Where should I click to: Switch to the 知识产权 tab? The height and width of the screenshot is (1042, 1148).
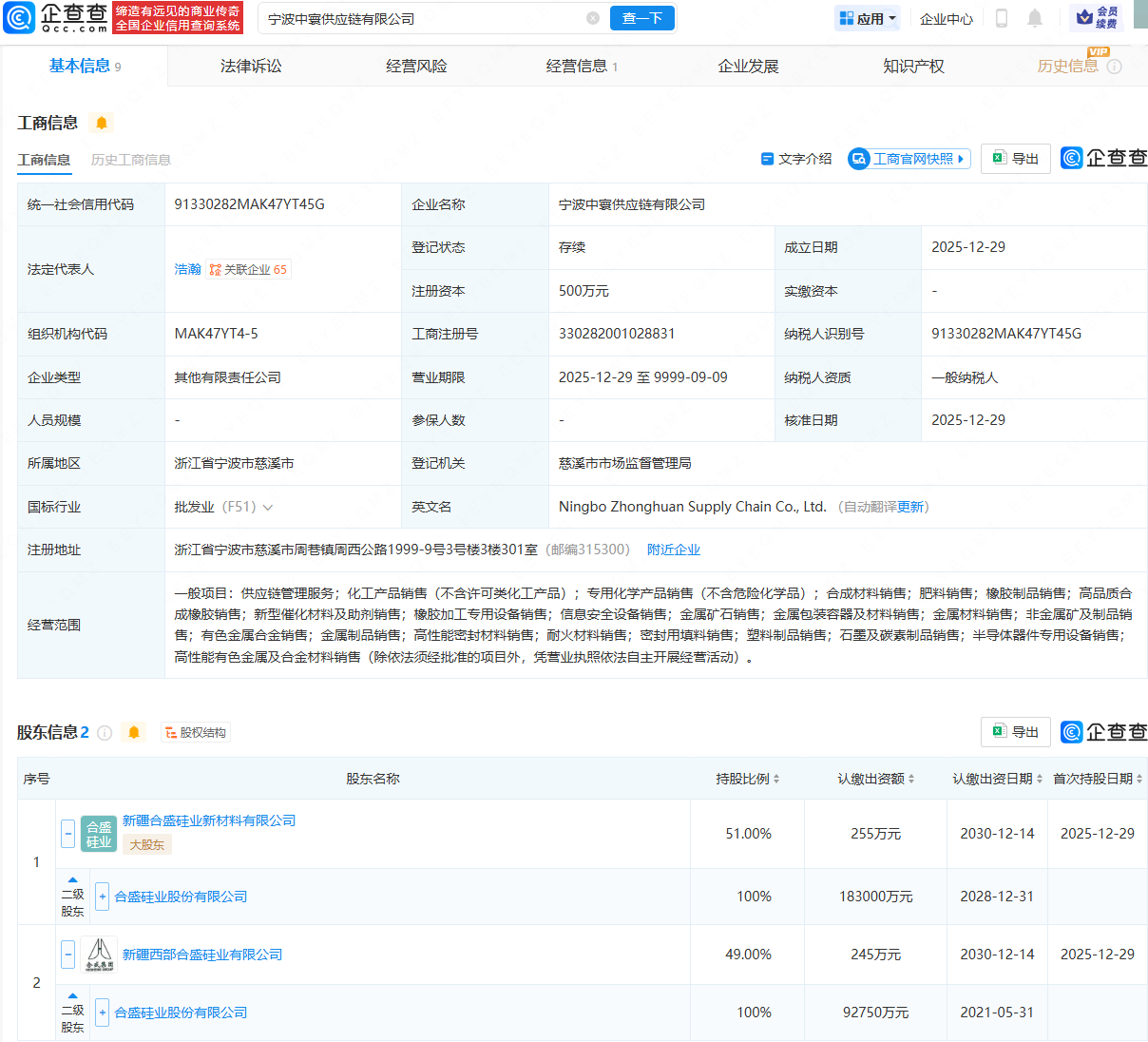pyautogui.click(x=913, y=66)
